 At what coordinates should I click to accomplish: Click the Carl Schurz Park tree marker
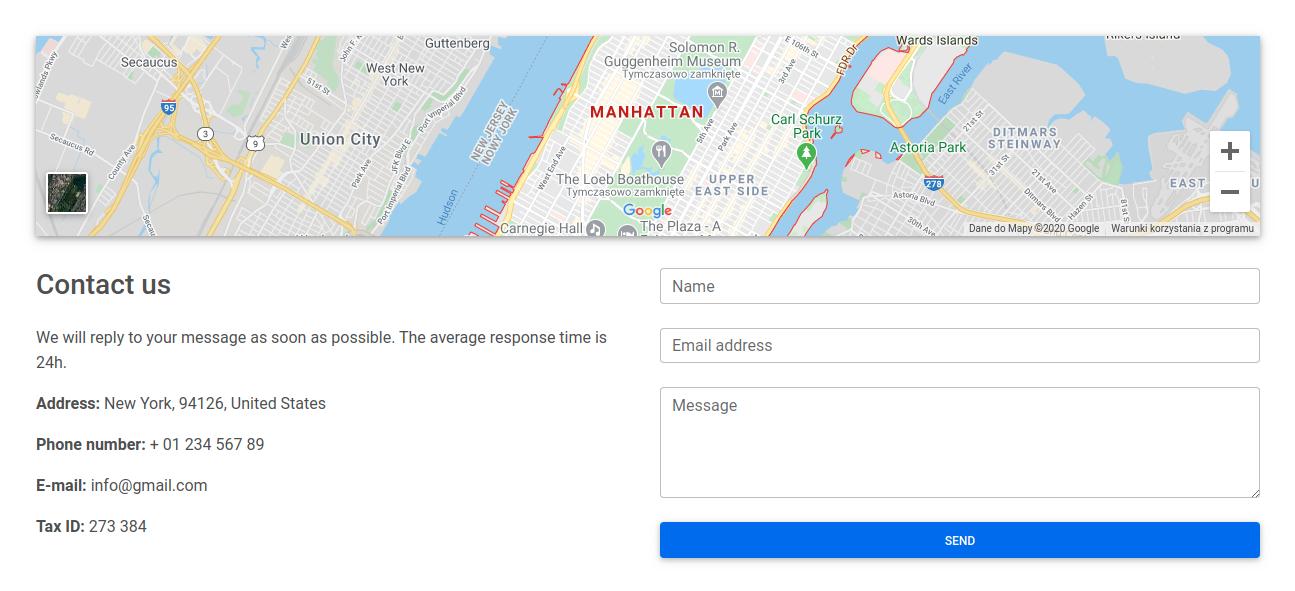(806, 154)
